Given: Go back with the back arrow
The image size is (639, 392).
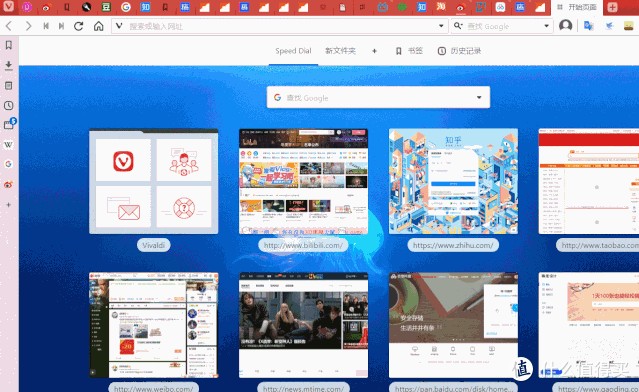Looking at the screenshot, I should coord(9,26).
